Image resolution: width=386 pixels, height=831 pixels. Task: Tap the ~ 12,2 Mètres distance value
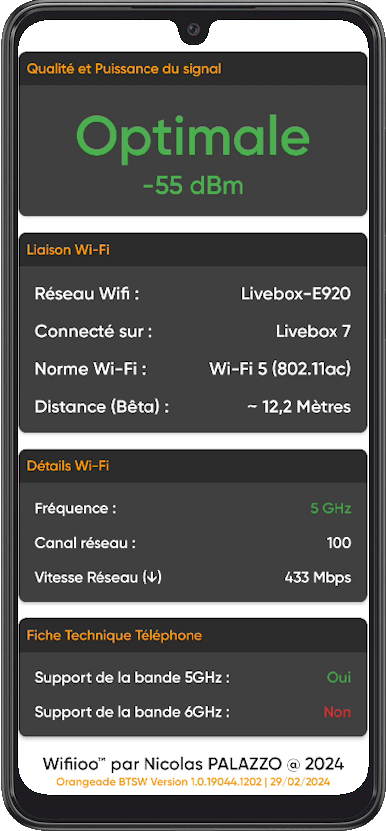click(299, 407)
